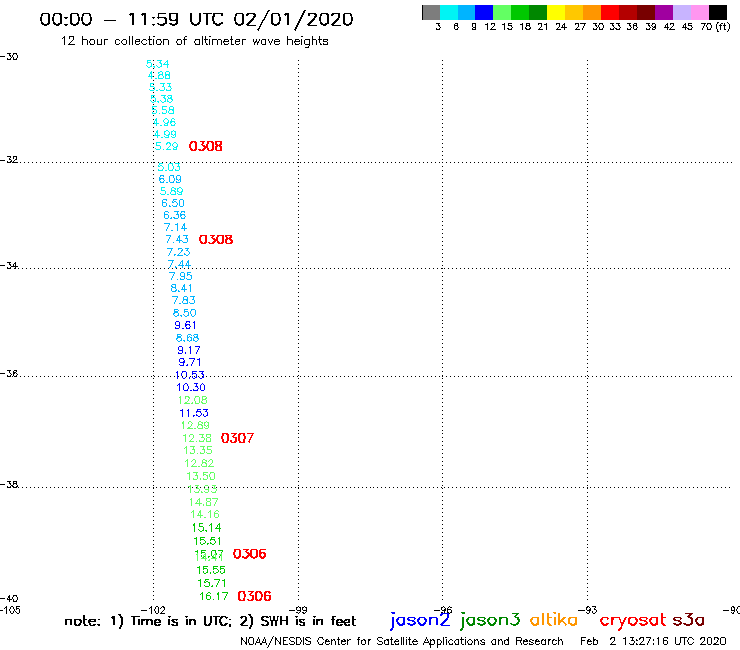
Task: Click the wave height value 15.14
Action: [x=206, y=528]
